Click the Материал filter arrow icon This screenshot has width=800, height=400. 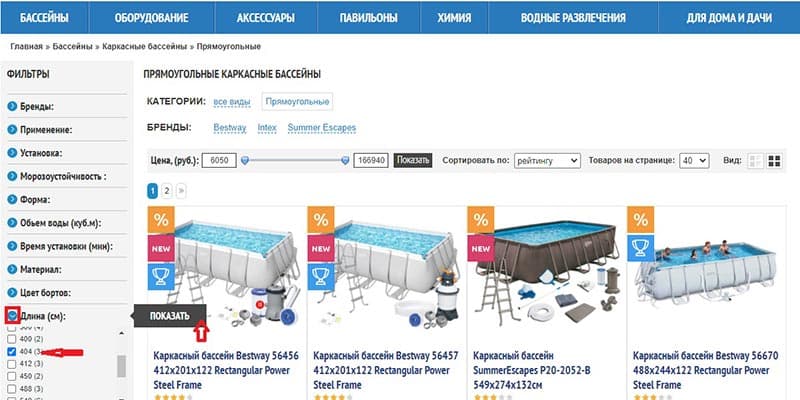12,269
